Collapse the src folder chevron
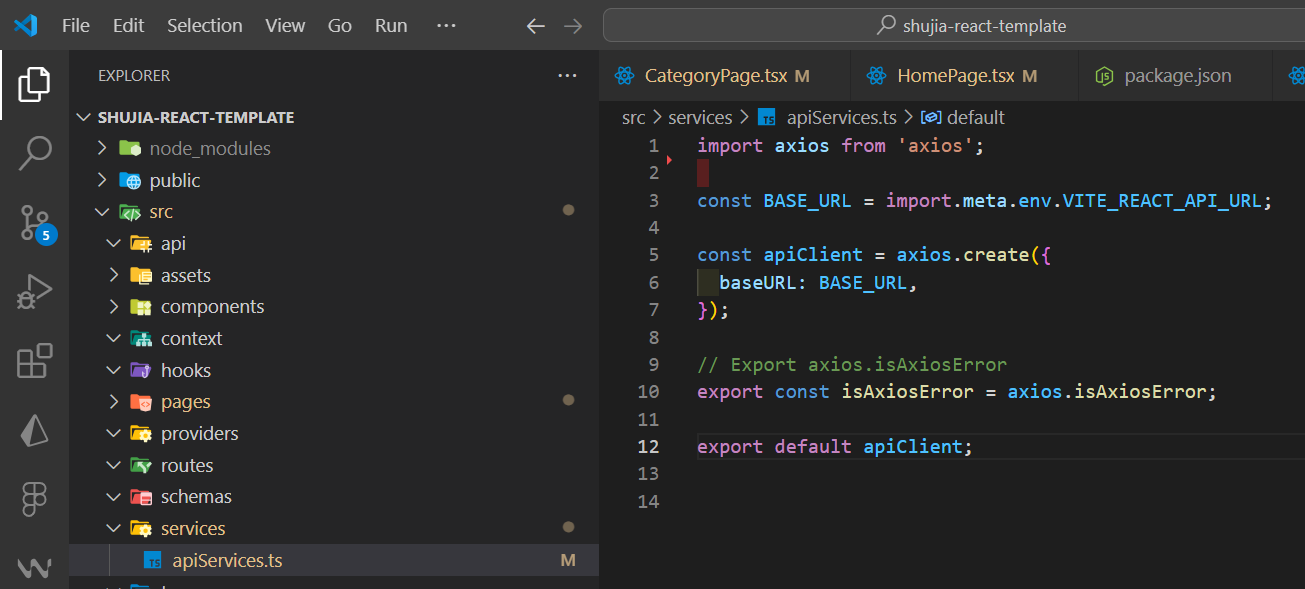 pos(102,212)
